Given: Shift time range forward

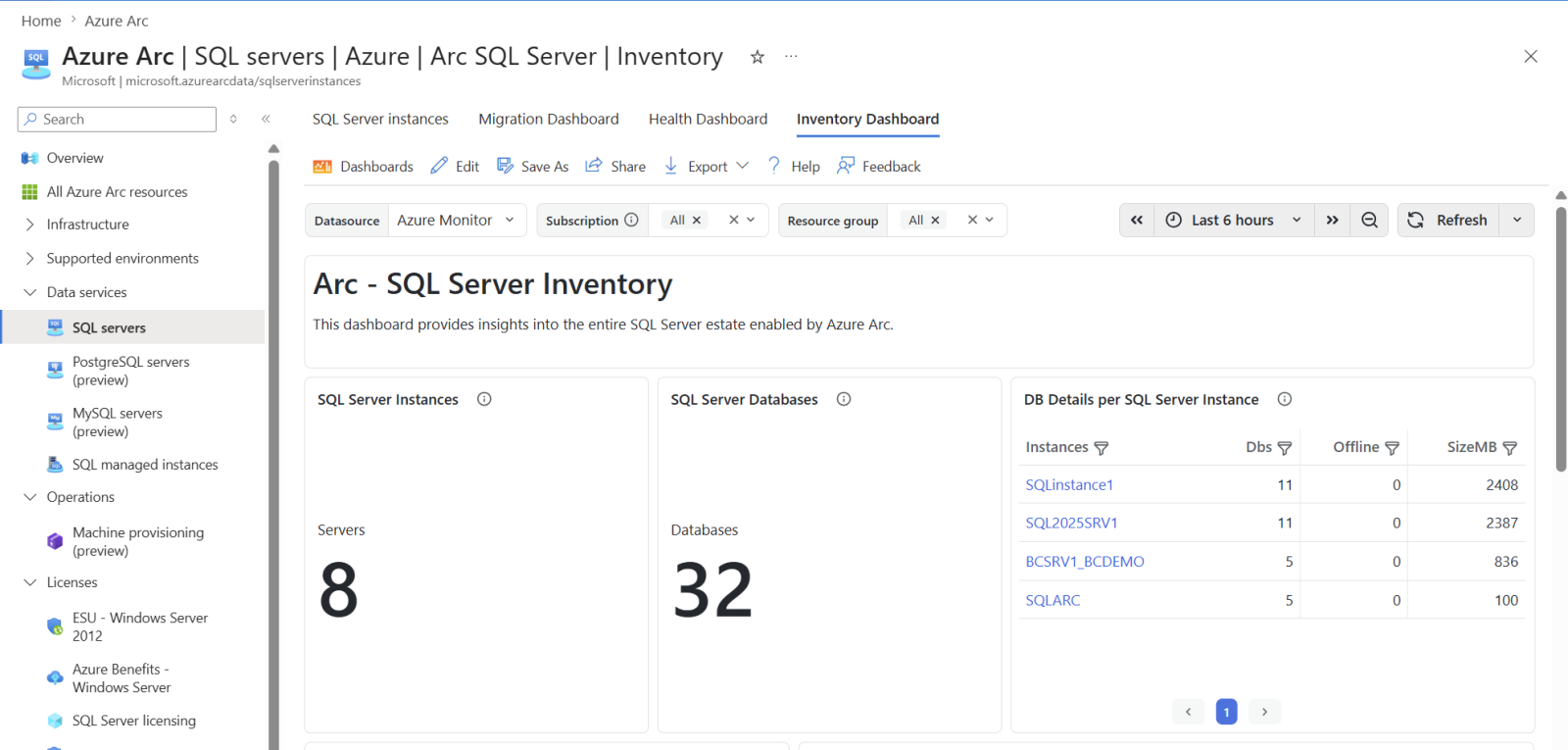Looking at the screenshot, I should pyautogui.click(x=1332, y=221).
